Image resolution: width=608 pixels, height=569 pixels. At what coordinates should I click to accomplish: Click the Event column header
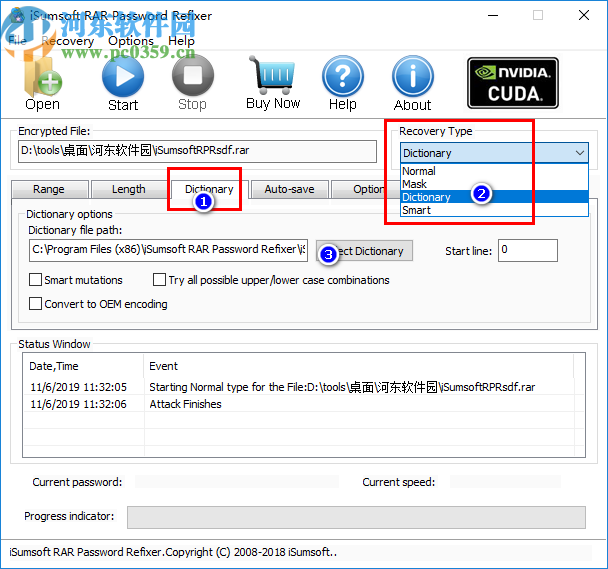359,366
